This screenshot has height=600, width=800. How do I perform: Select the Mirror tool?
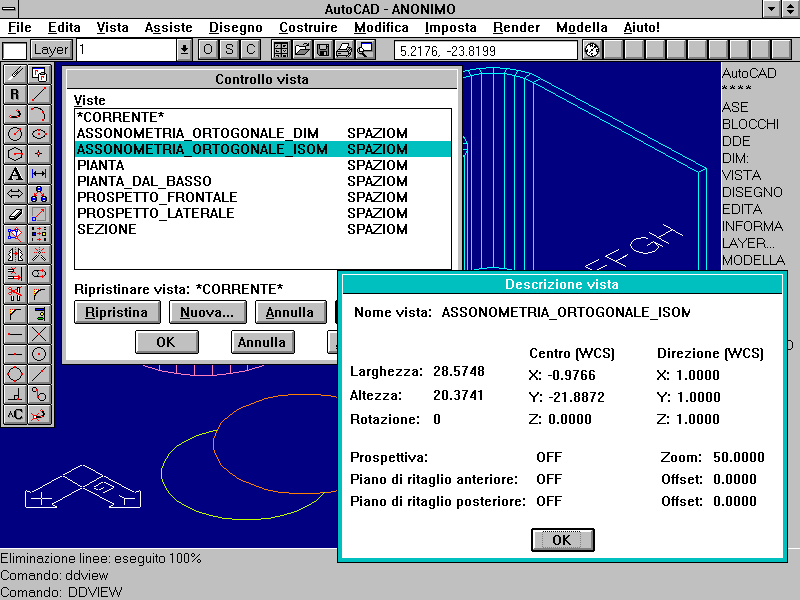(x=15, y=254)
